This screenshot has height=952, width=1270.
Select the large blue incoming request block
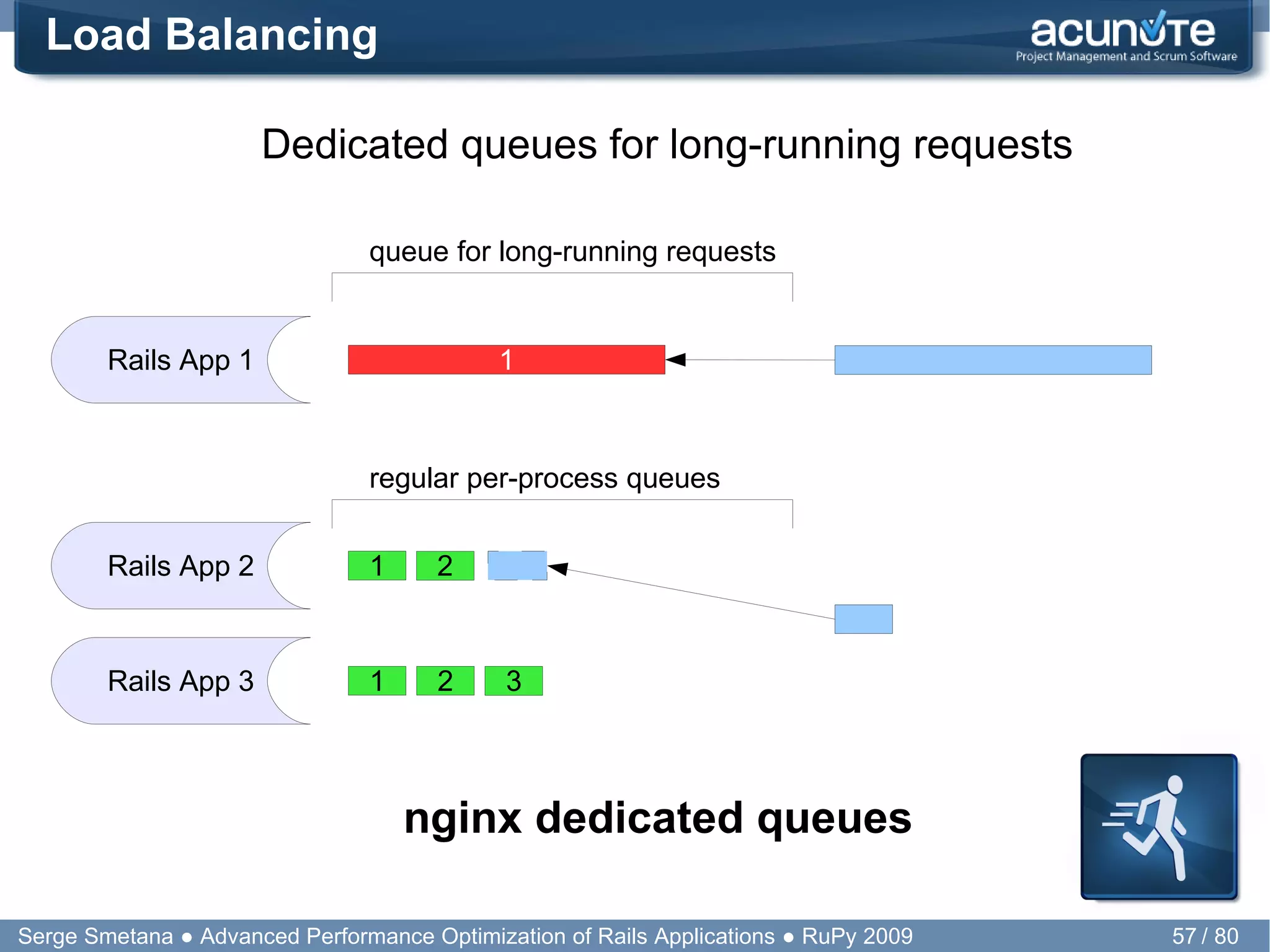(x=992, y=360)
